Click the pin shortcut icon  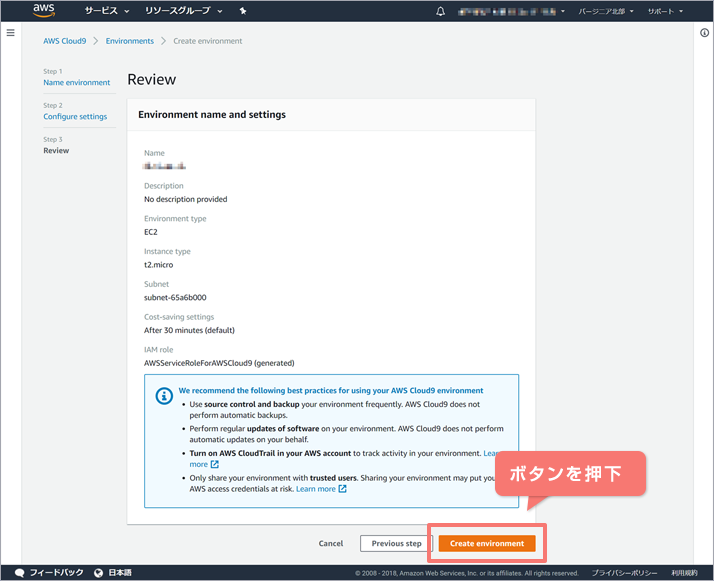pyautogui.click(x=243, y=11)
